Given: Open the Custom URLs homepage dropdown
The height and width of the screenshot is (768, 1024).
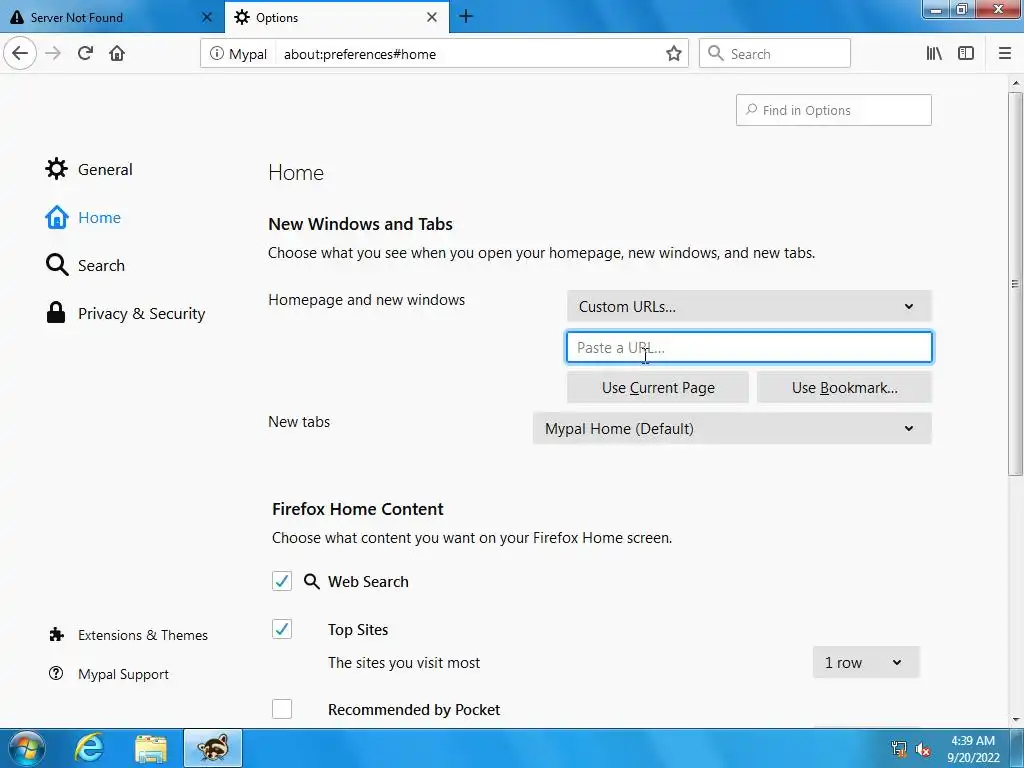Looking at the screenshot, I should 749,306.
